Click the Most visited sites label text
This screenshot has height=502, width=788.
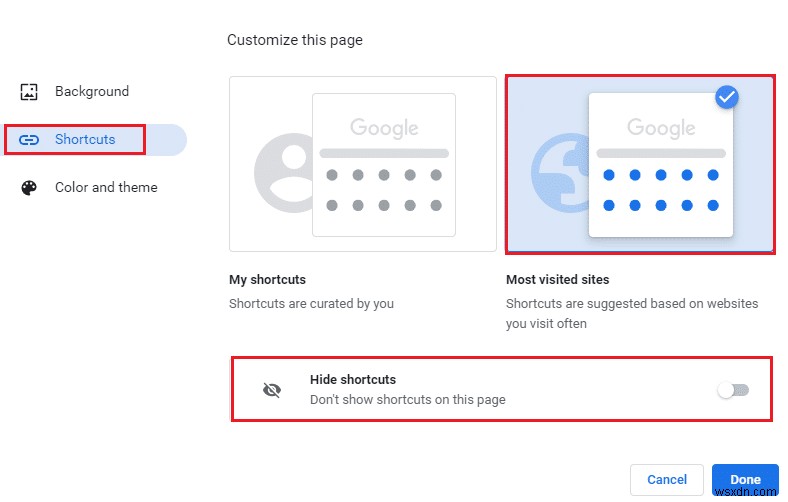pos(557,279)
